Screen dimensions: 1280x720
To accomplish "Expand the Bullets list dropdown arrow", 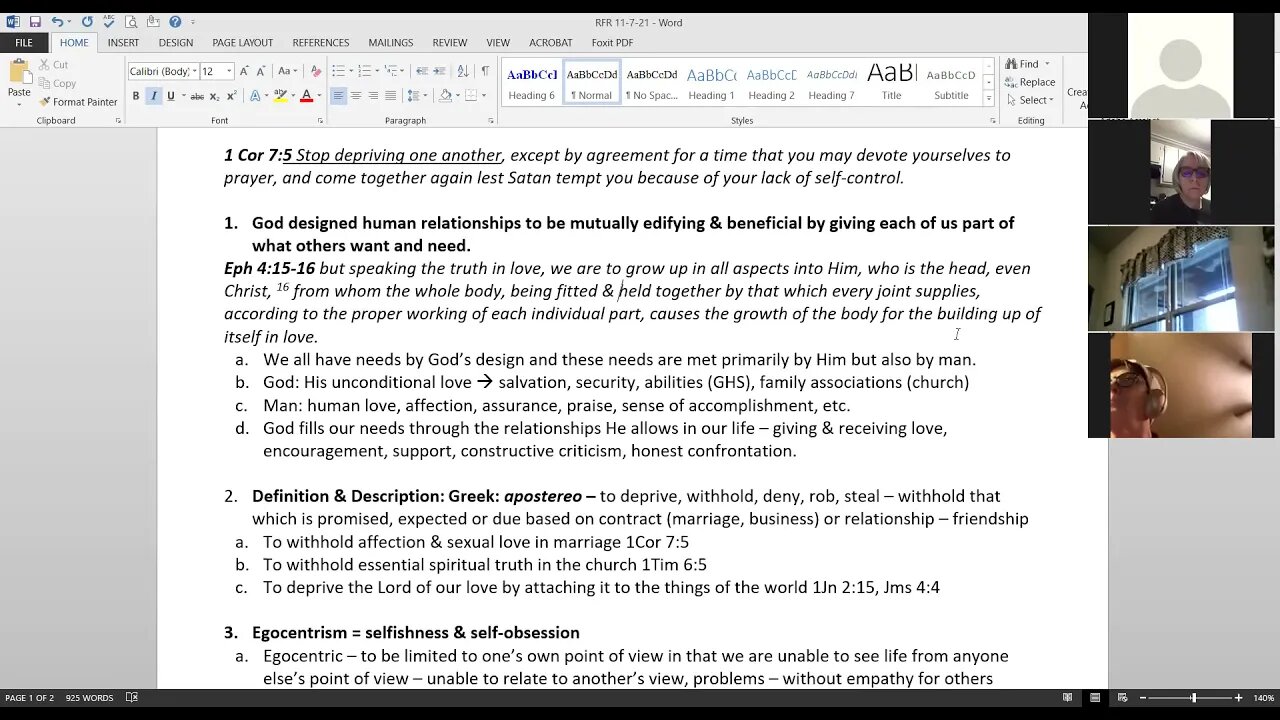I will click(x=350, y=71).
